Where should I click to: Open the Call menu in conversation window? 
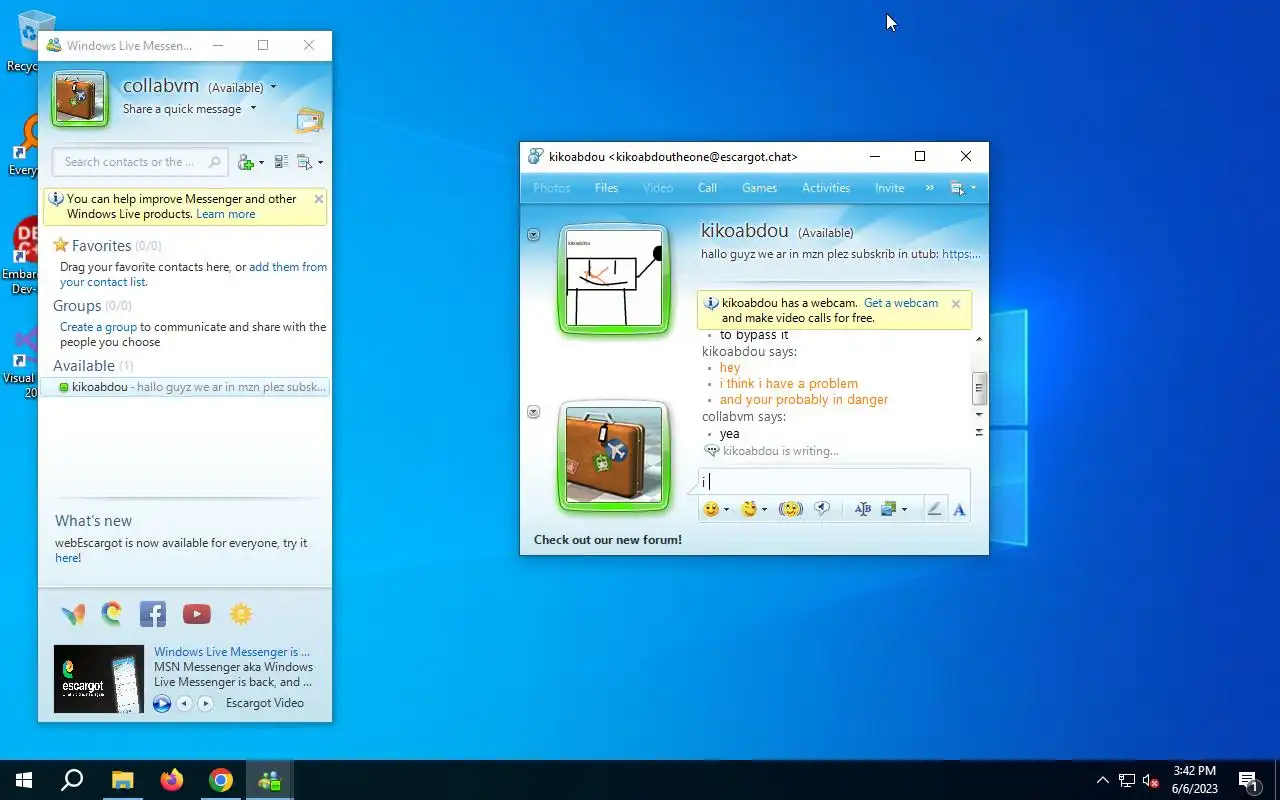[707, 188]
